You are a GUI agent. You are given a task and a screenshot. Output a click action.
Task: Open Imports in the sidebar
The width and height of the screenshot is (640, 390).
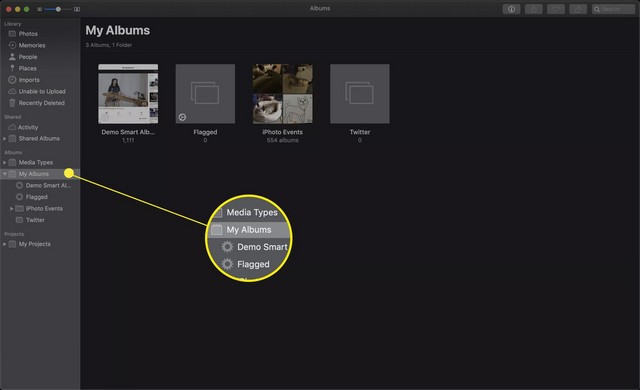40,80
